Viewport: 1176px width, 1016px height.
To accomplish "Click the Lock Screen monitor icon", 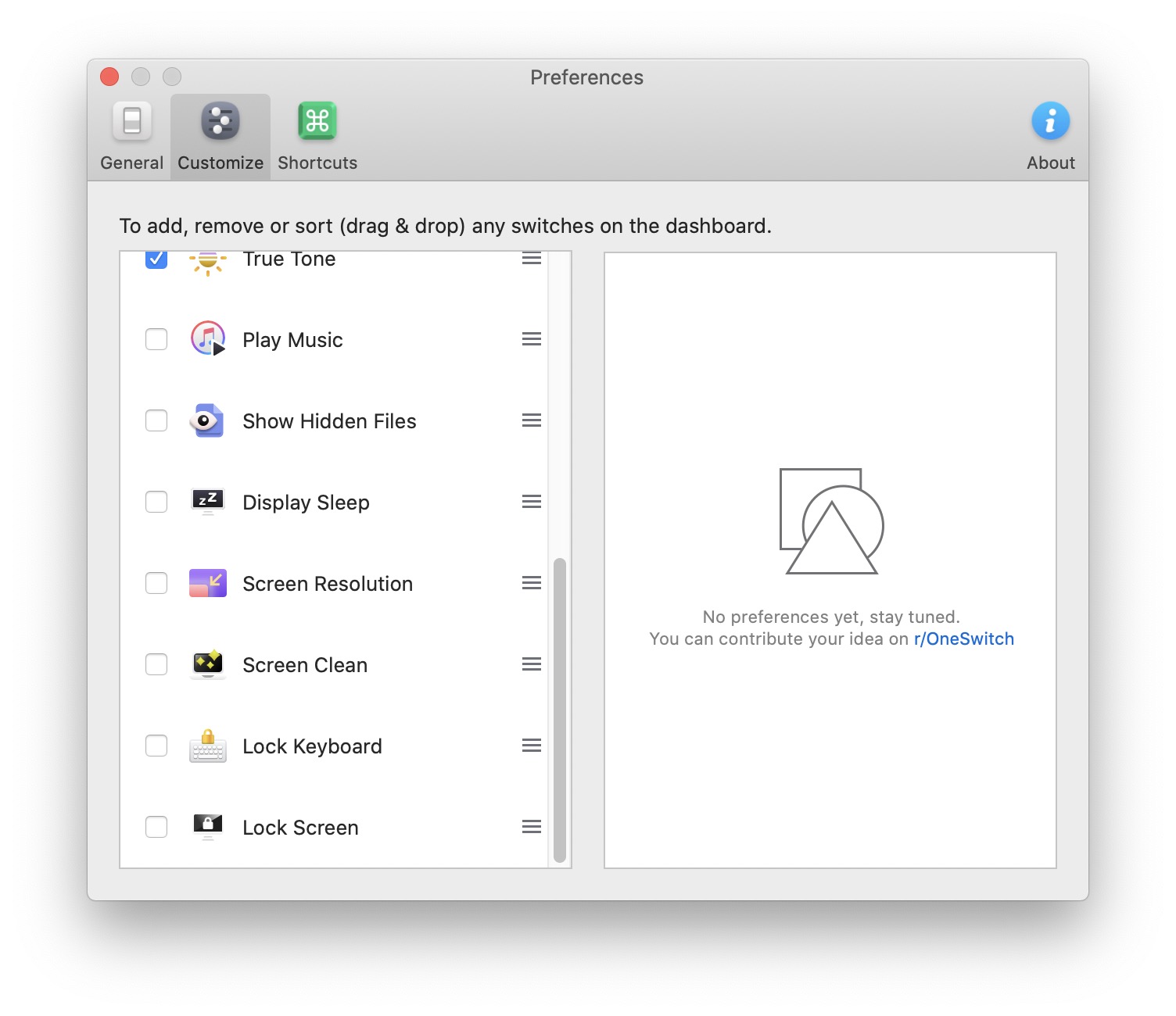I will coord(207,826).
